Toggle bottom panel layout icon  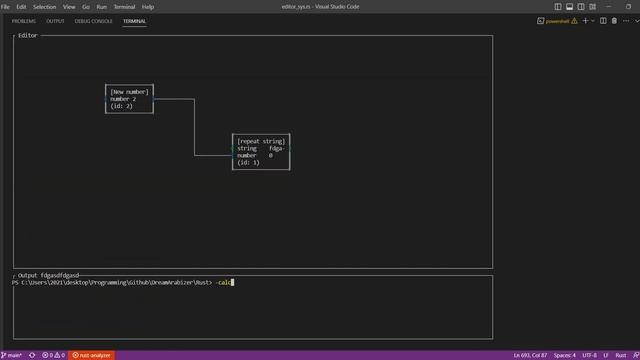[569, 7]
